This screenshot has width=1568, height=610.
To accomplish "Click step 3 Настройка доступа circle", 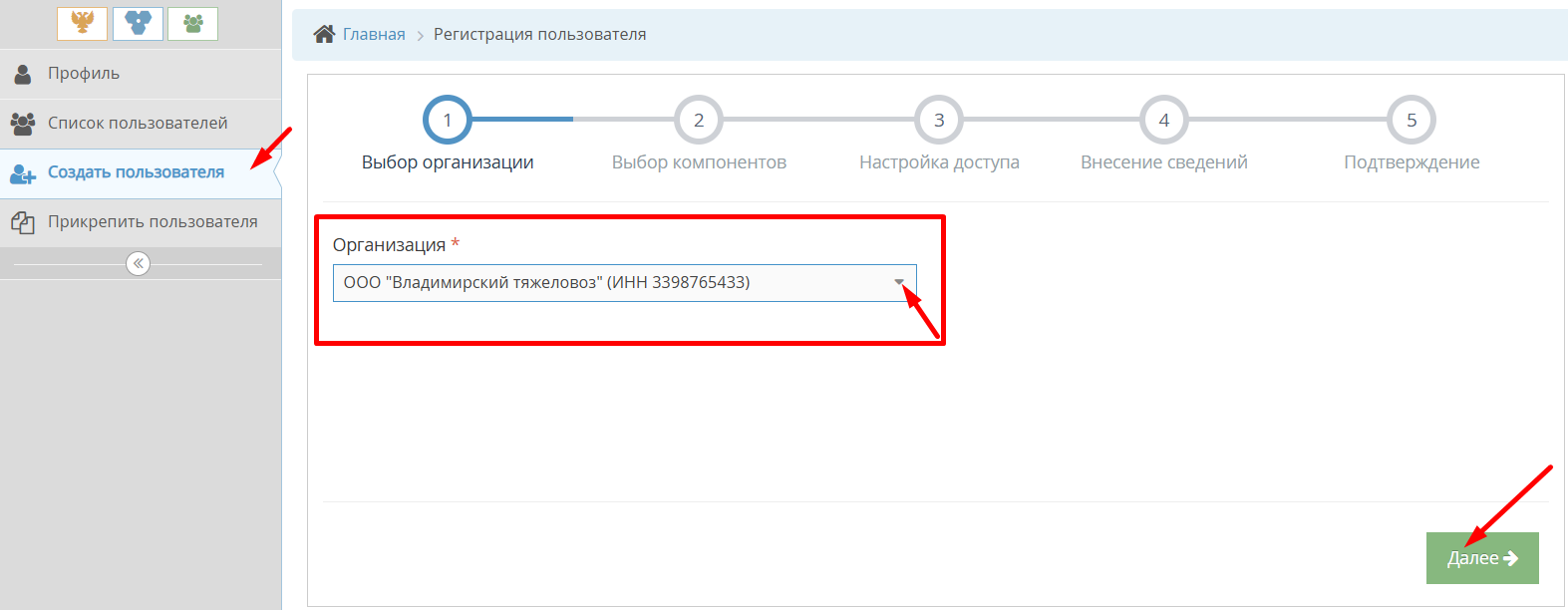I will [939, 121].
